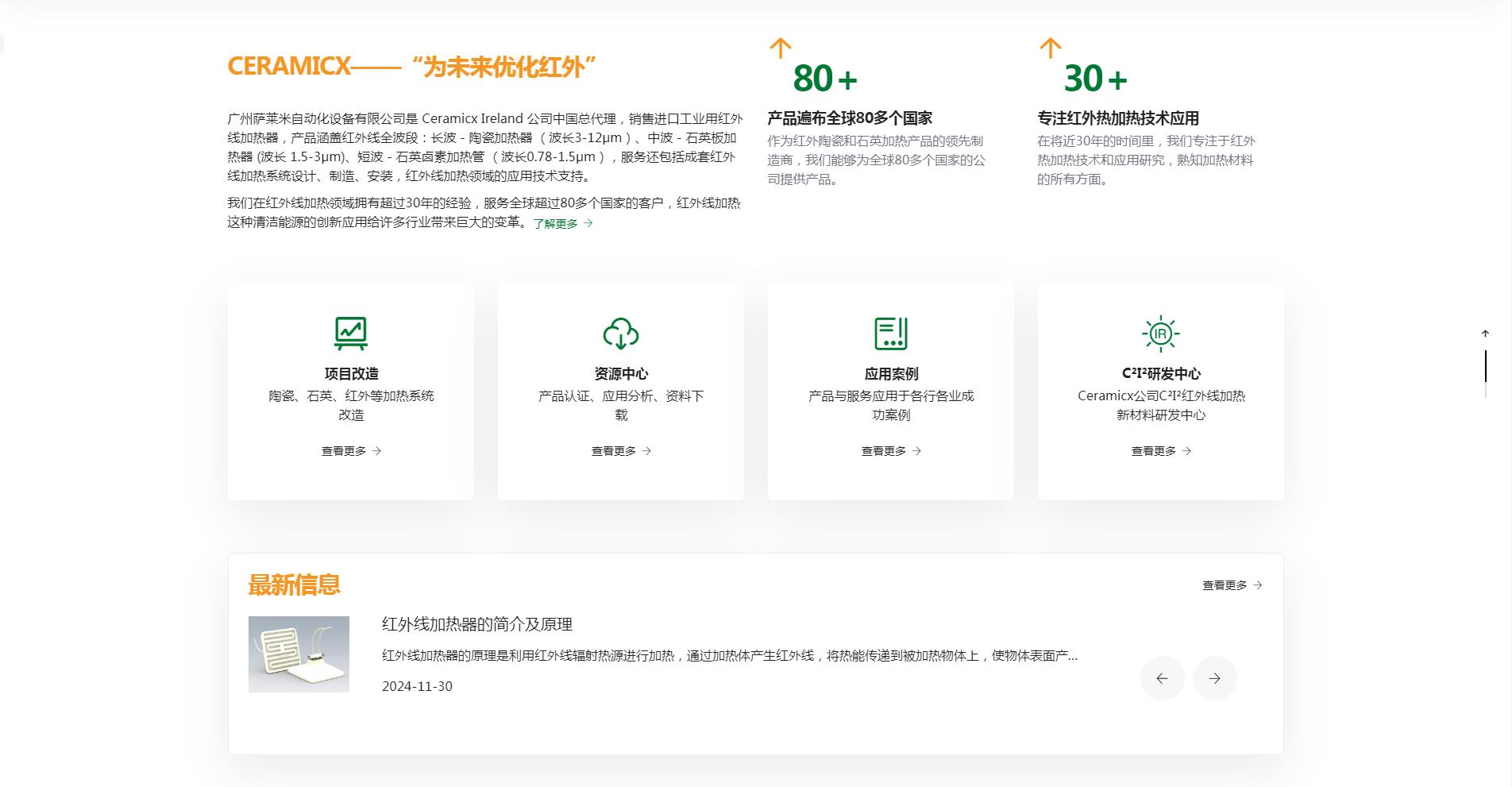Click the heading 专注红外热加热技术应用
This screenshot has height=787, width=1512.
point(1118,118)
